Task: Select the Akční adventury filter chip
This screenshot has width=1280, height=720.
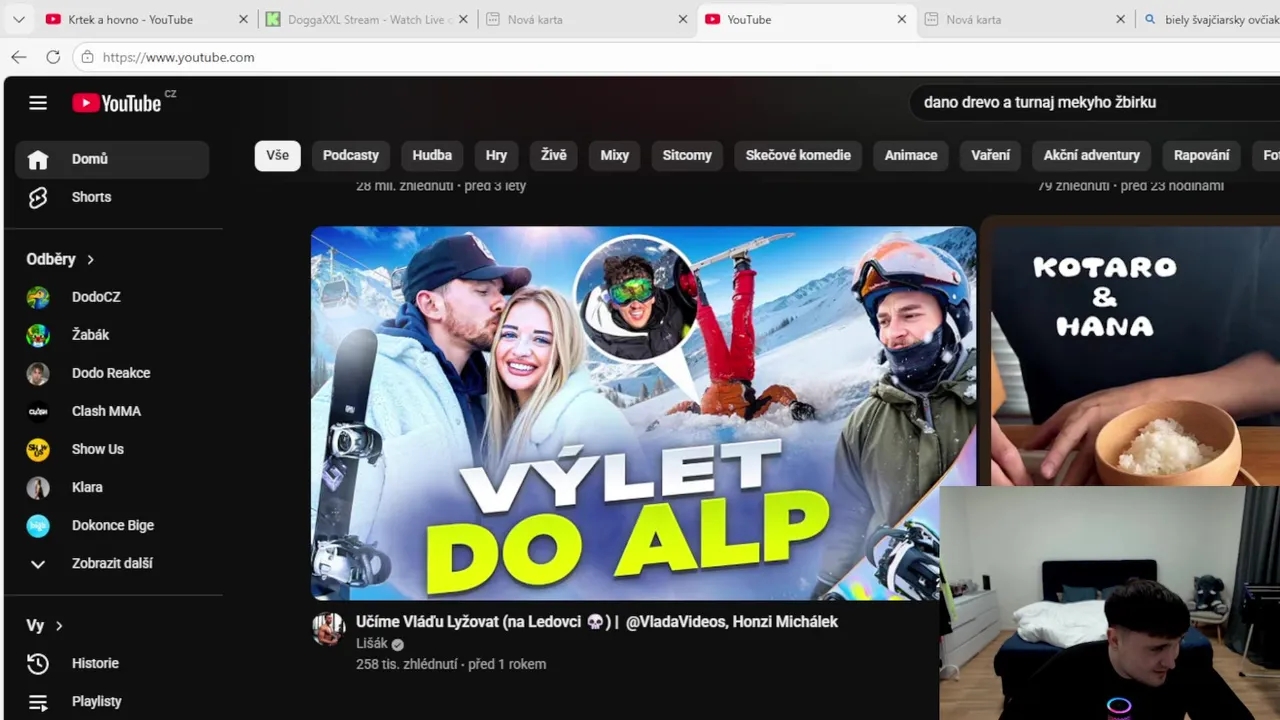Action: 1092,155
